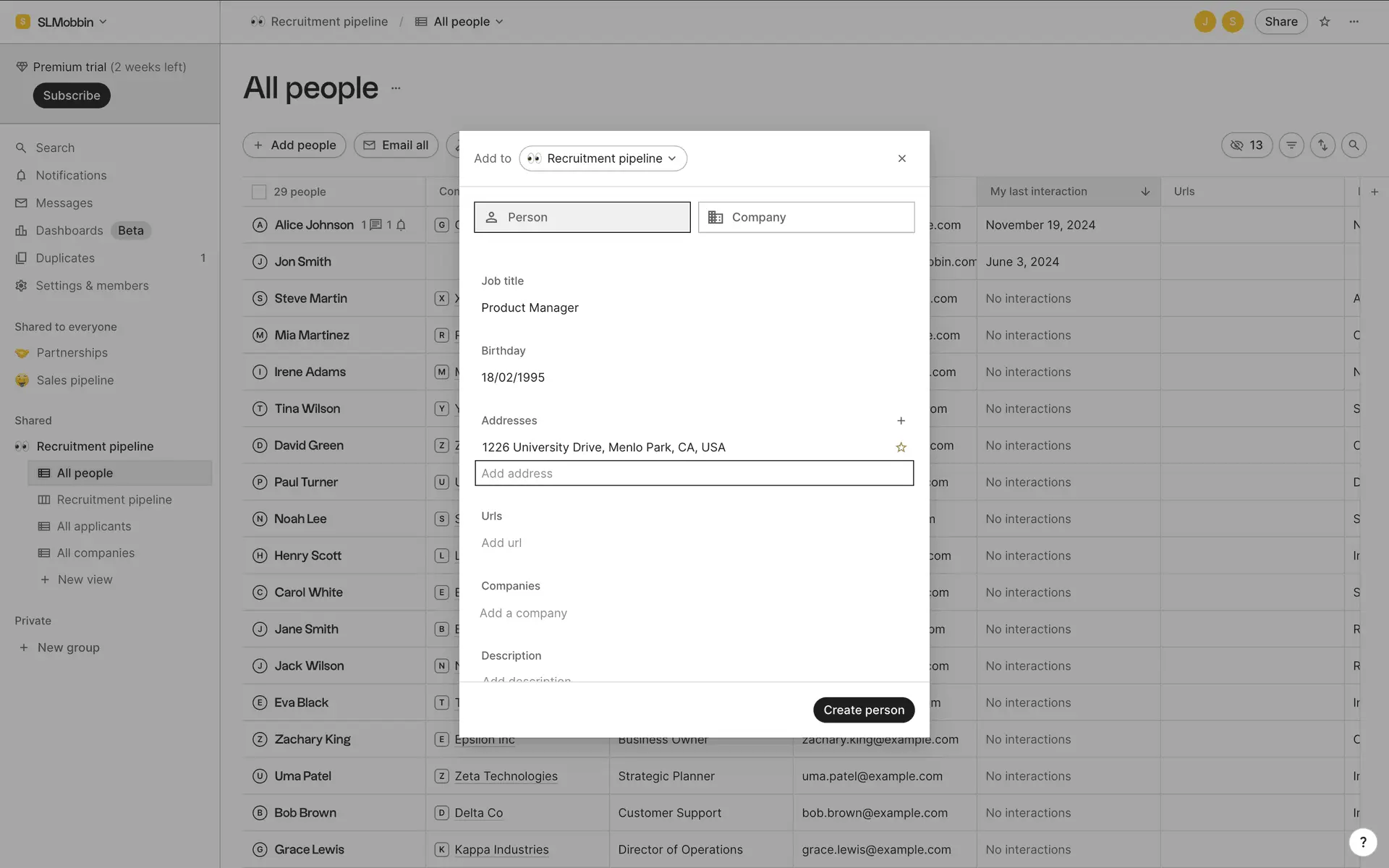Star the 1226 University Drive address
Viewport: 1389px width, 868px height.
[x=901, y=448]
